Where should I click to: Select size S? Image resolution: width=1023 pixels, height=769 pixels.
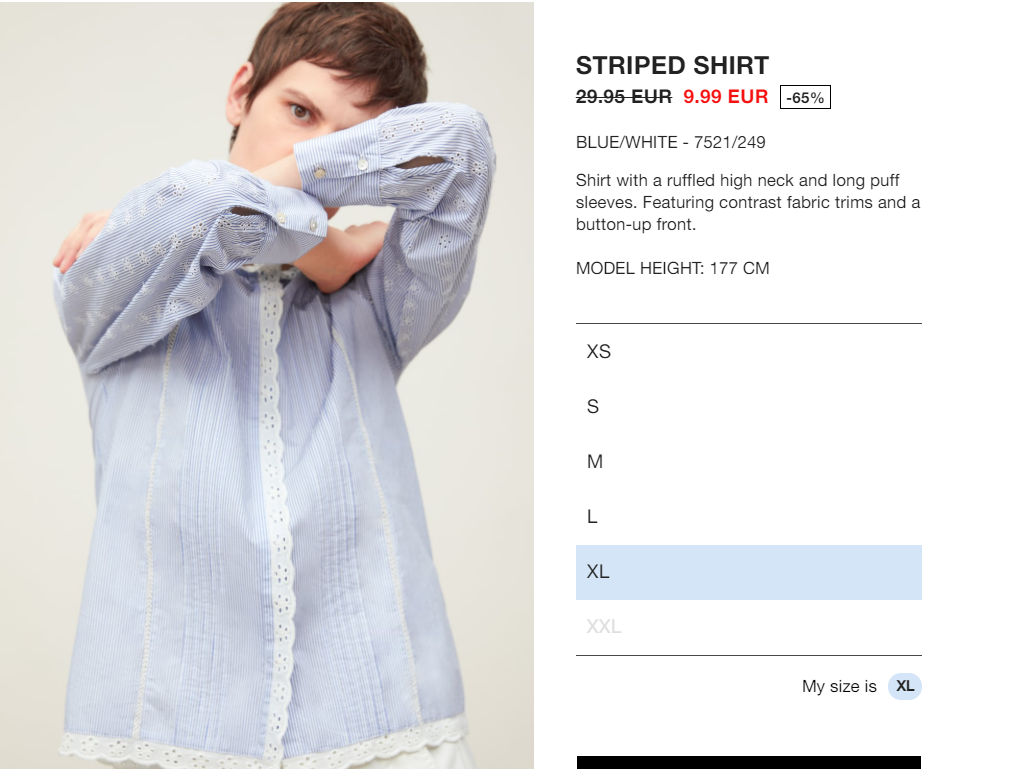coord(748,406)
